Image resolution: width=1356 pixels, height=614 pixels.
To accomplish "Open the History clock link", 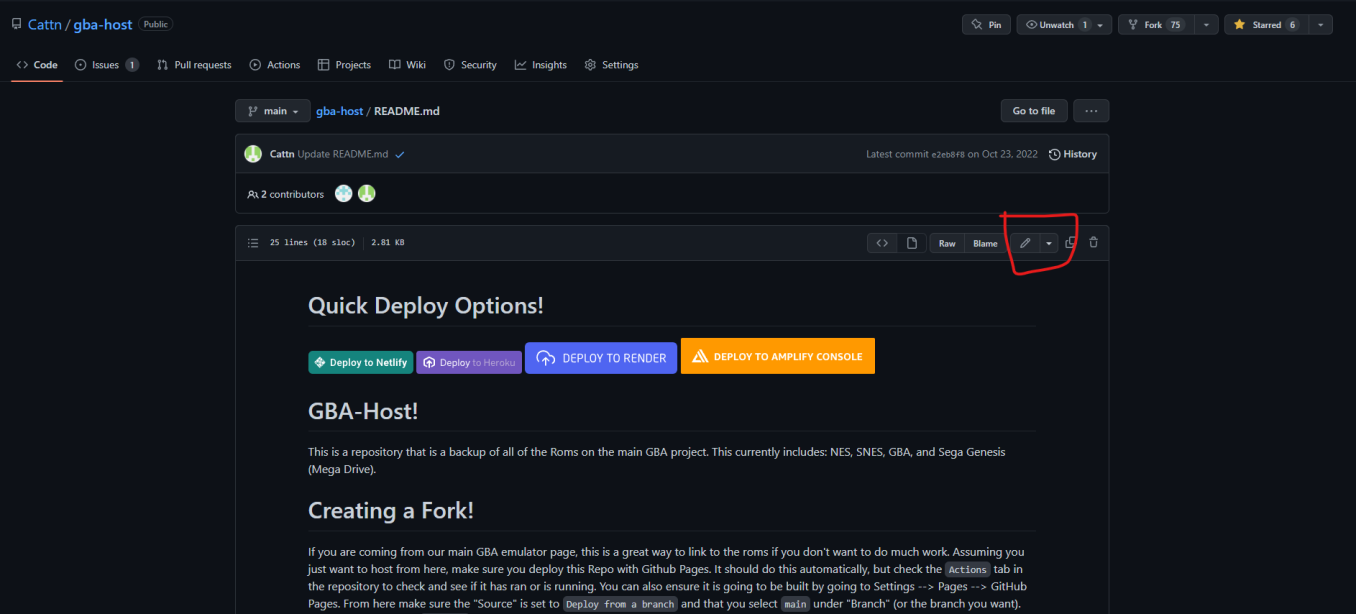I will point(1072,154).
